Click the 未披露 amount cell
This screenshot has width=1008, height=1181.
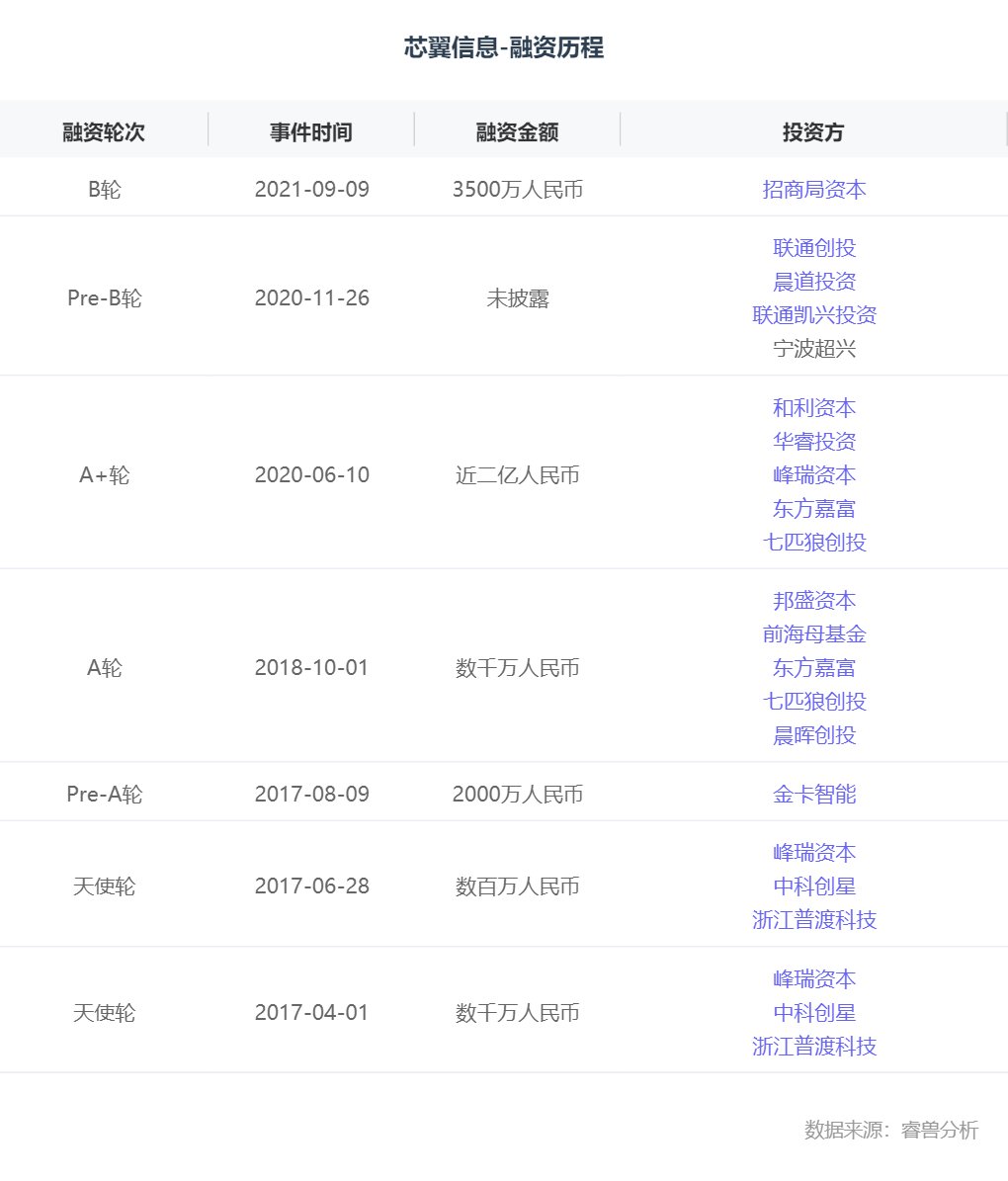click(x=518, y=298)
